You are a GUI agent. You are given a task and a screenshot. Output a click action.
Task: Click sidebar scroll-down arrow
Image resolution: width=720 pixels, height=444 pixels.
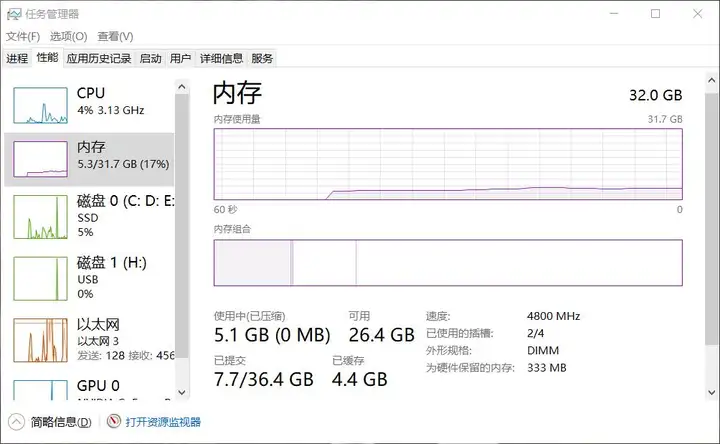click(182, 393)
